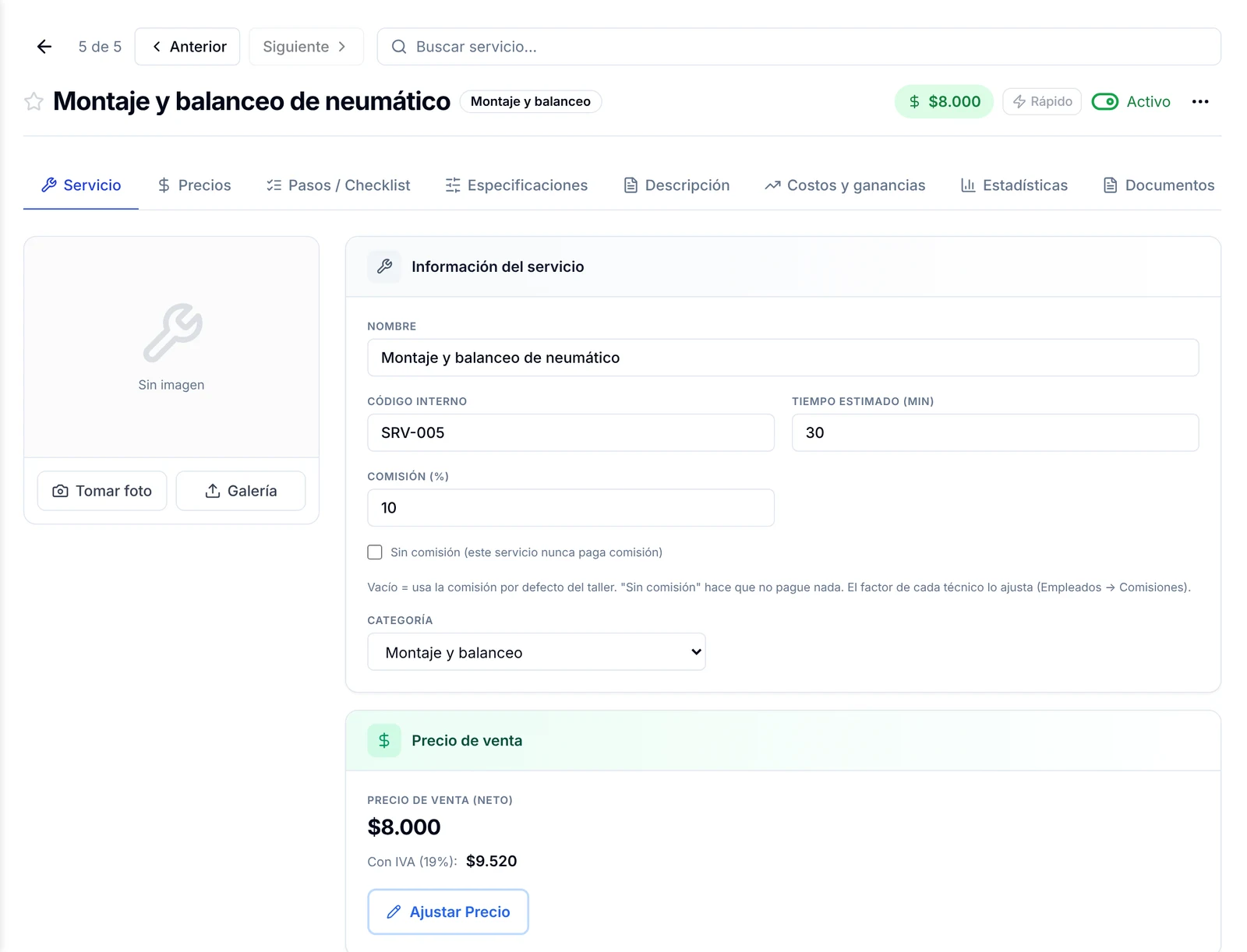Click wrench icon beside Información del servicio
Image resolution: width=1247 pixels, height=952 pixels.
pos(384,266)
